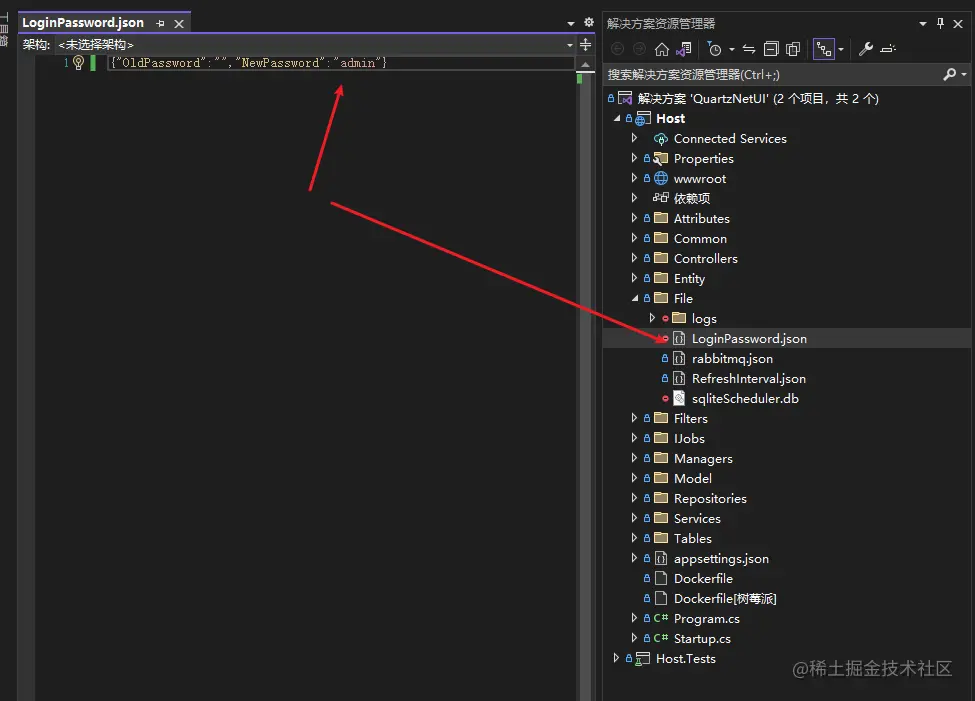This screenshot has width=975, height=701.
Task: Expand the Host.Tests project
Action: (x=616, y=658)
